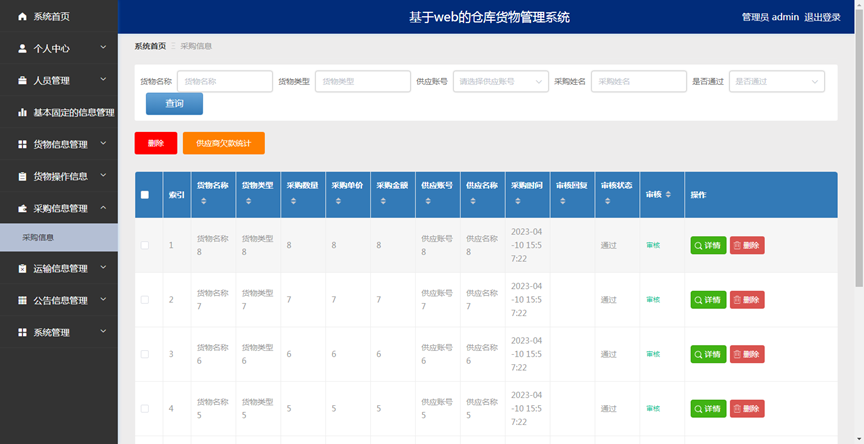Viewport: 864px width, 444px height.
Task: Select the checkbox for row 4
Action: (145, 409)
